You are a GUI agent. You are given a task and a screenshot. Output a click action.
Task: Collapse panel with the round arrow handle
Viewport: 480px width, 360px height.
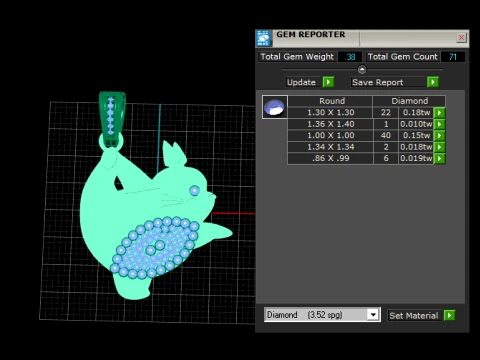tap(362, 70)
